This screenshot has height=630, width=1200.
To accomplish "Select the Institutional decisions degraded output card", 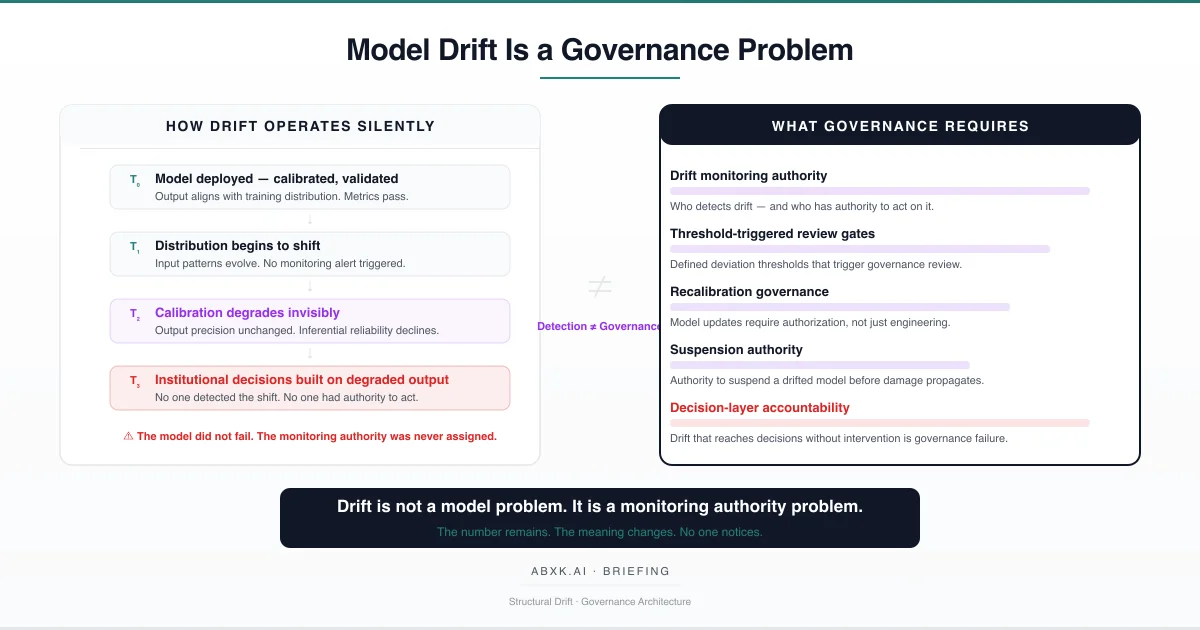I will click(x=309, y=388).
